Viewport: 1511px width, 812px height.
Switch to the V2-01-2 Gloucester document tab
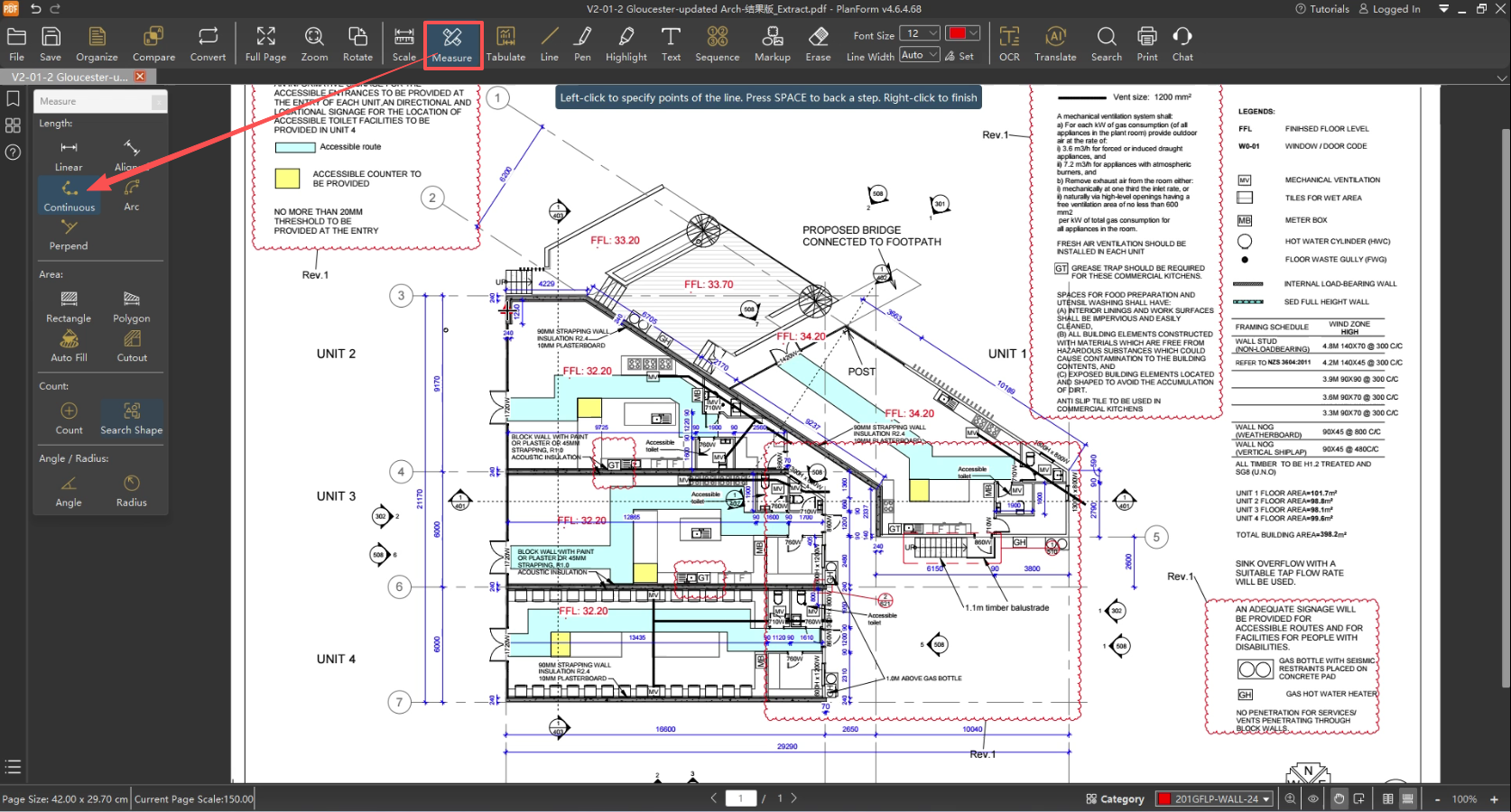coord(70,77)
